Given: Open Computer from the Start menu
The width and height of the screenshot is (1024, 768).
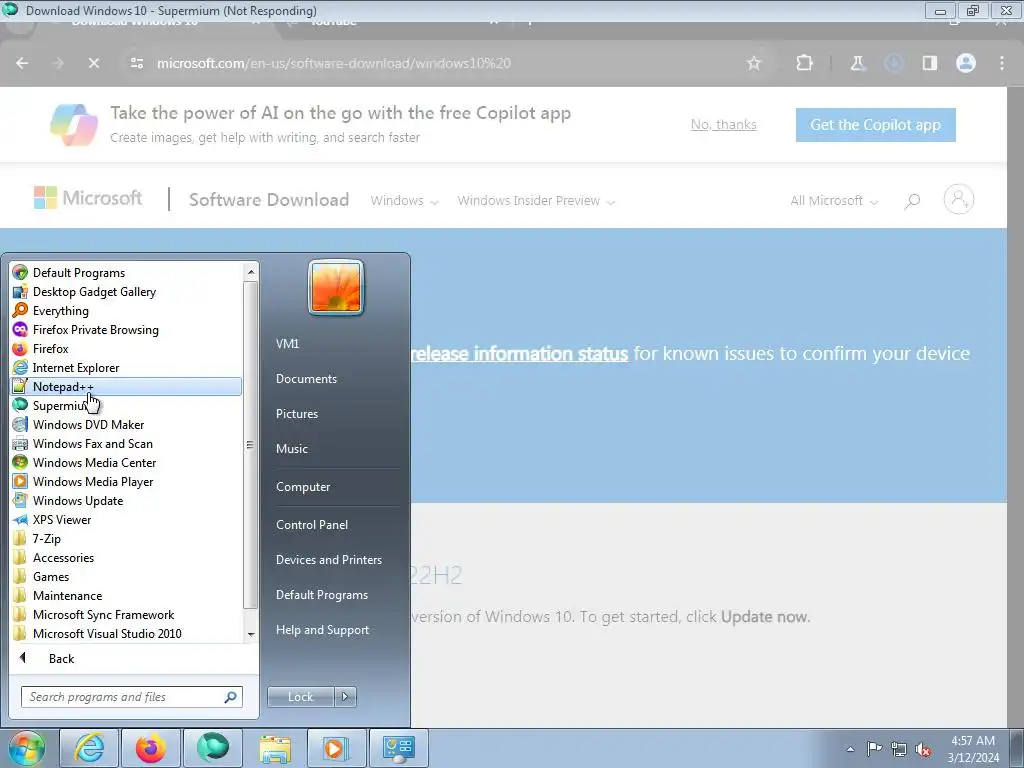Looking at the screenshot, I should pyautogui.click(x=302, y=487).
